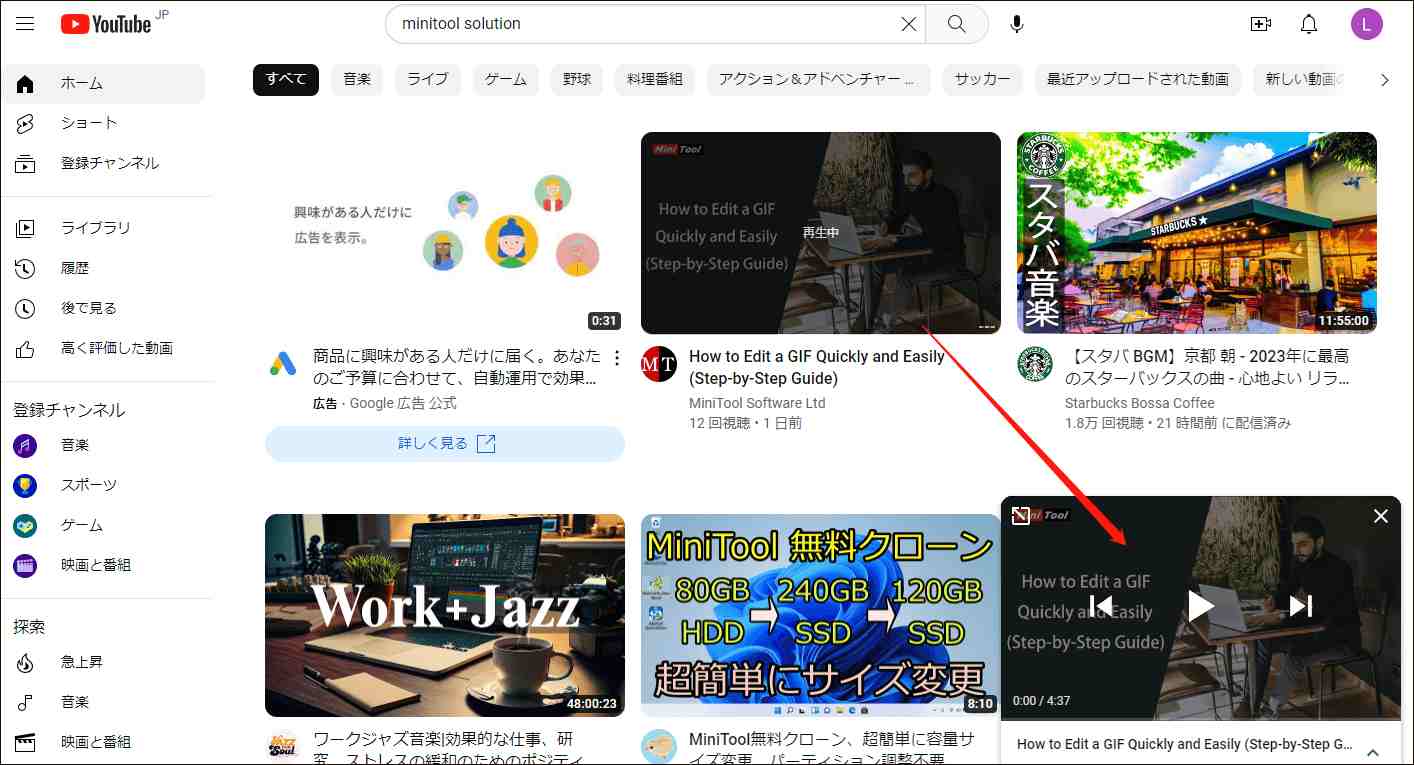Click the 詳しく見る button
1414x765 pixels.
tap(445, 444)
